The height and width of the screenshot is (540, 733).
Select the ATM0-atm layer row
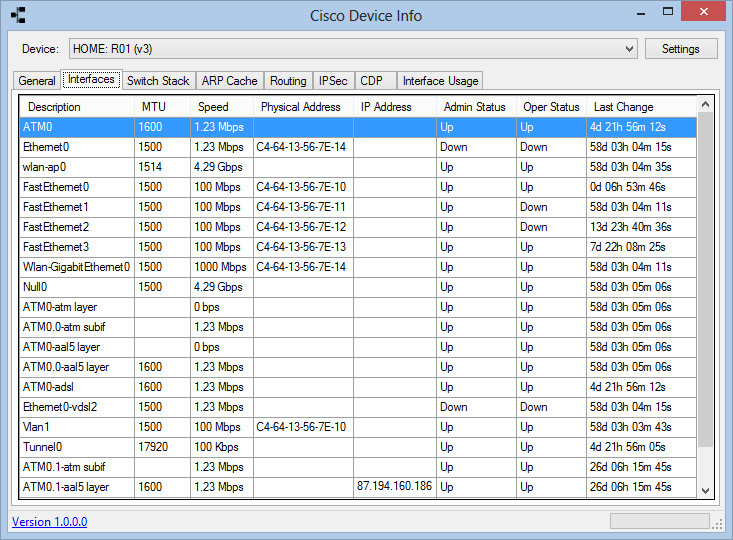358,307
